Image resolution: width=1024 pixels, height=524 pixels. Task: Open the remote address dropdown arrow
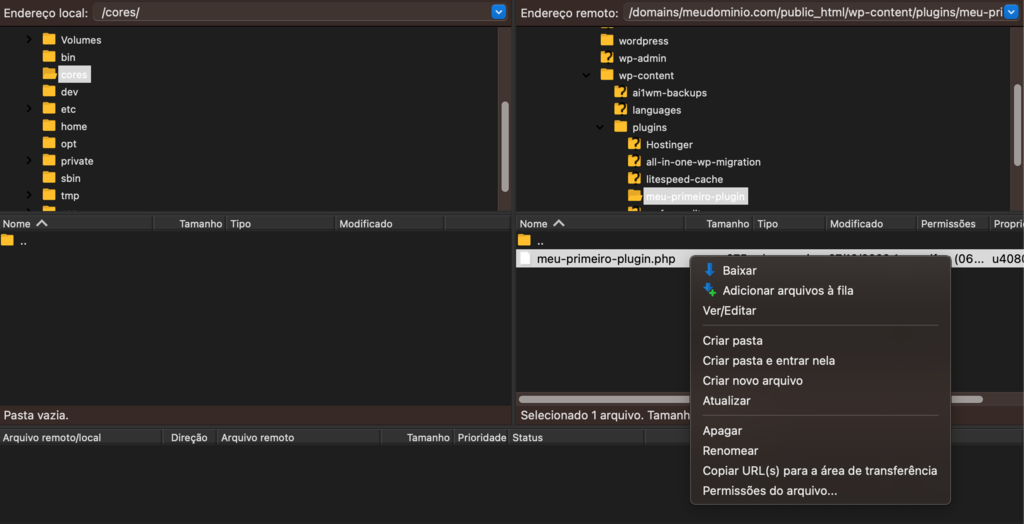point(1010,12)
